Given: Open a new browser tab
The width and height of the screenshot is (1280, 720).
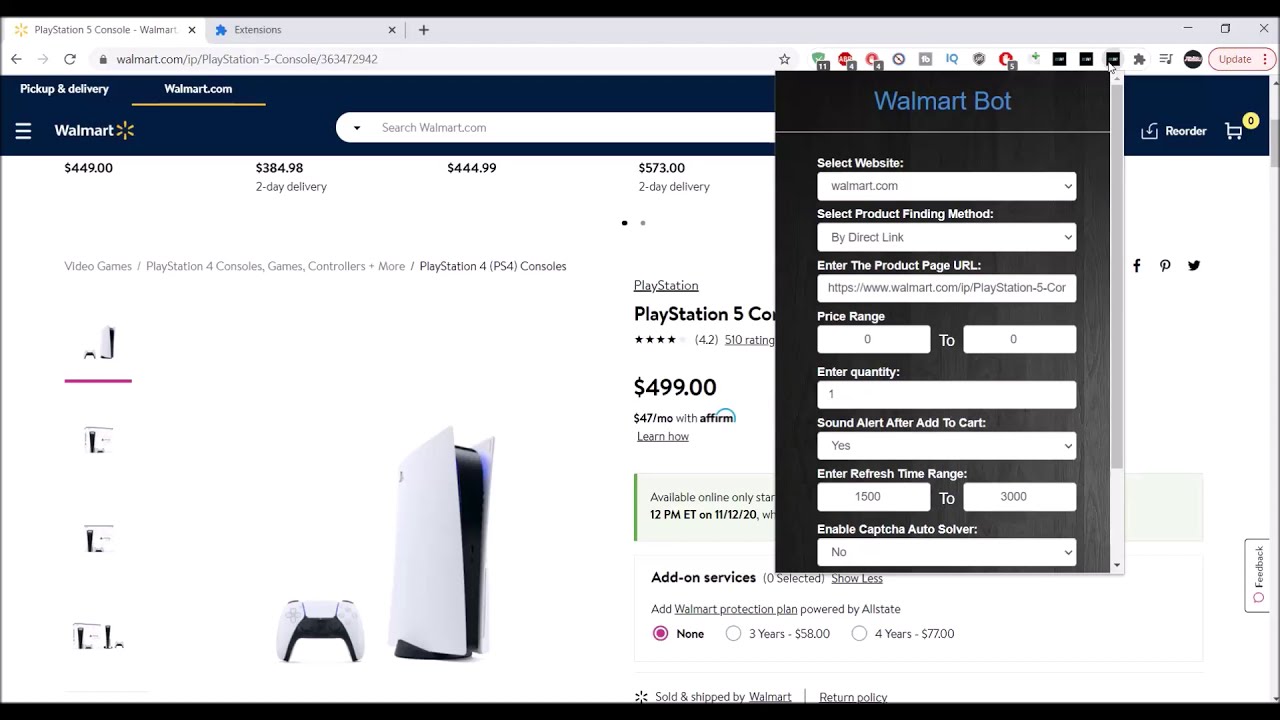Looking at the screenshot, I should click(x=424, y=30).
